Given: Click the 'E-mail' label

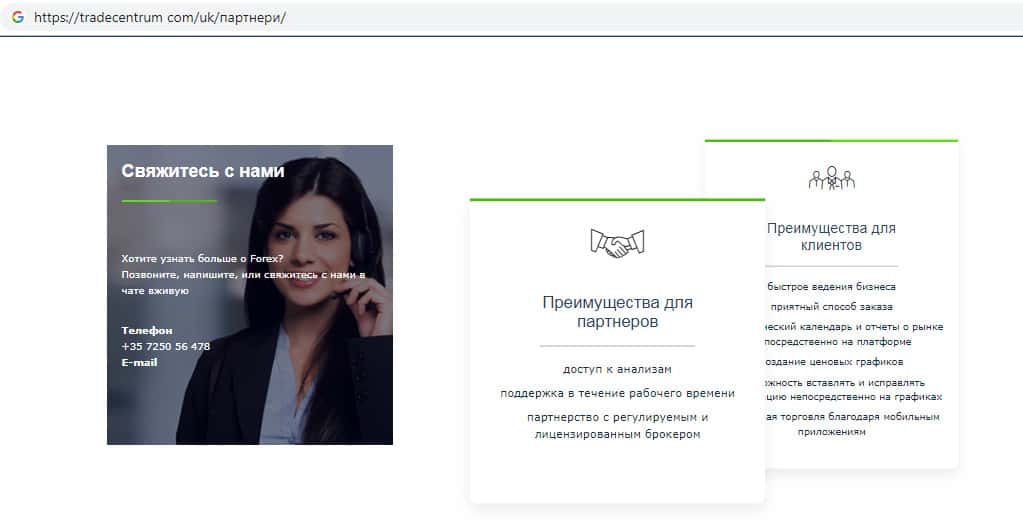Looking at the screenshot, I should click(x=140, y=362).
